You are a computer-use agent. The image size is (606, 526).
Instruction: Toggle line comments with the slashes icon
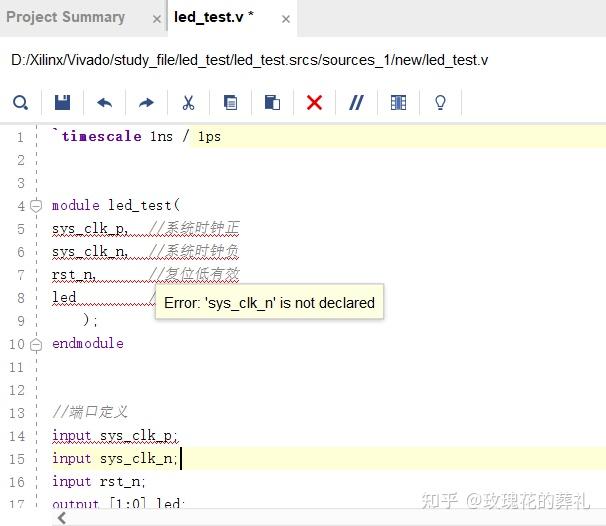(x=356, y=103)
